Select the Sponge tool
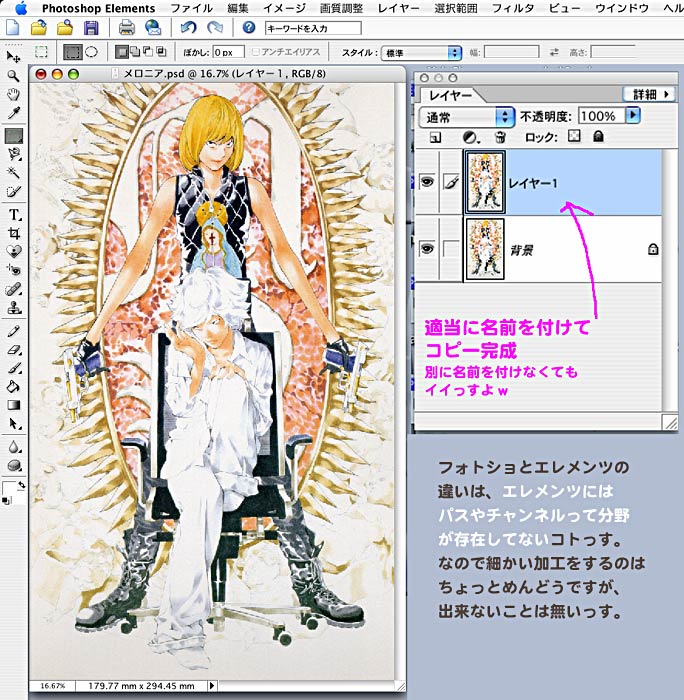The width and height of the screenshot is (684, 700). 13,465
